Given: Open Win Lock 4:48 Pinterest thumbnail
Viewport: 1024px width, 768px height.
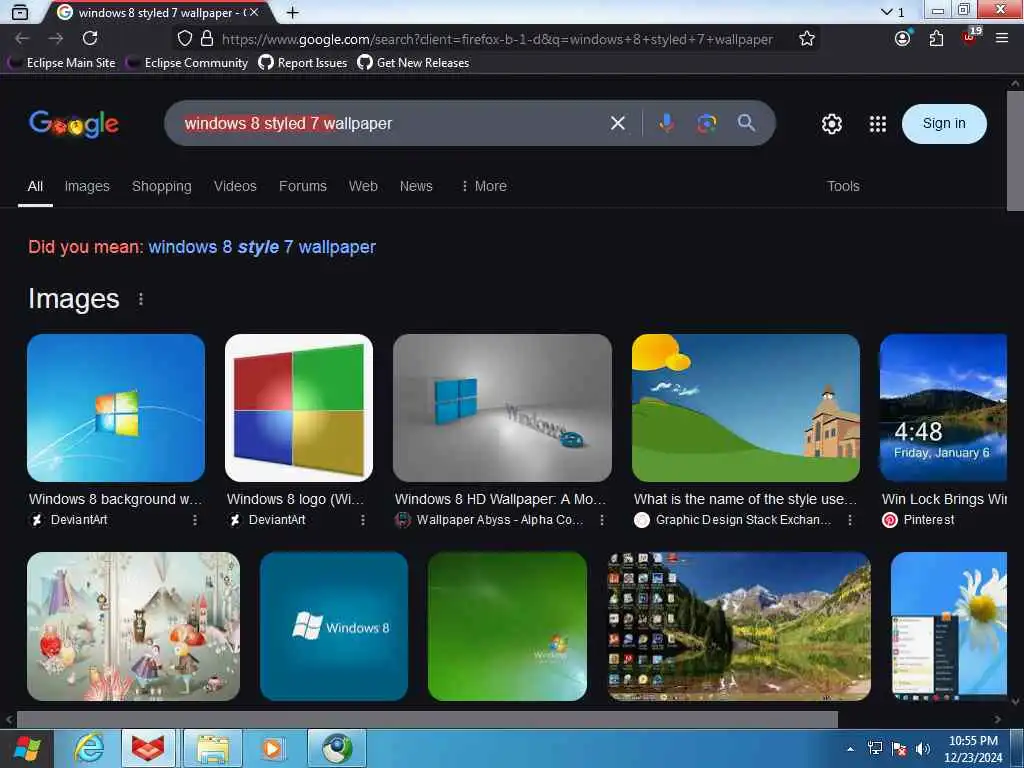Looking at the screenshot, I should (x=943, y=408).
